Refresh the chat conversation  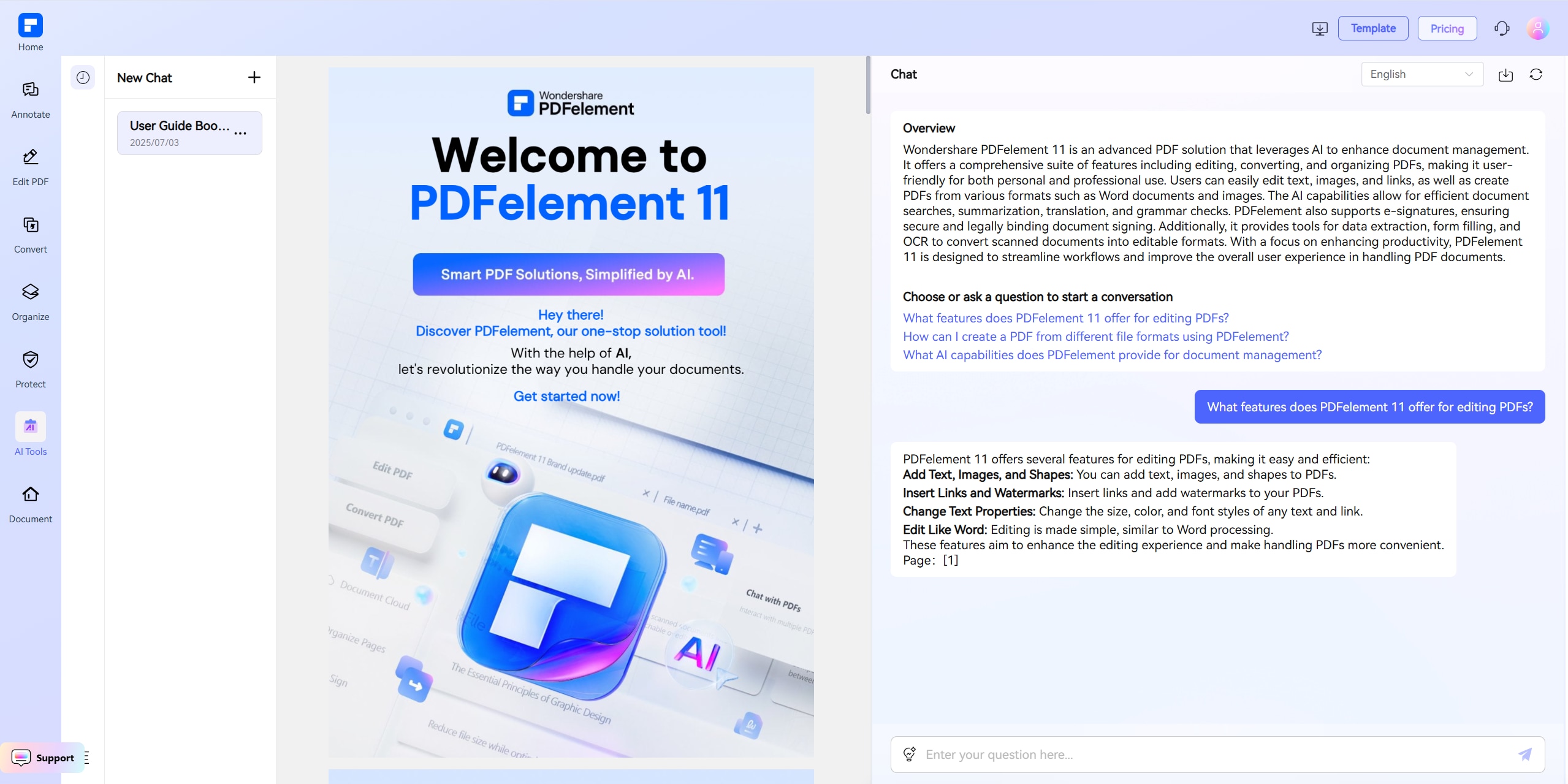click(x=1536, y=74)
